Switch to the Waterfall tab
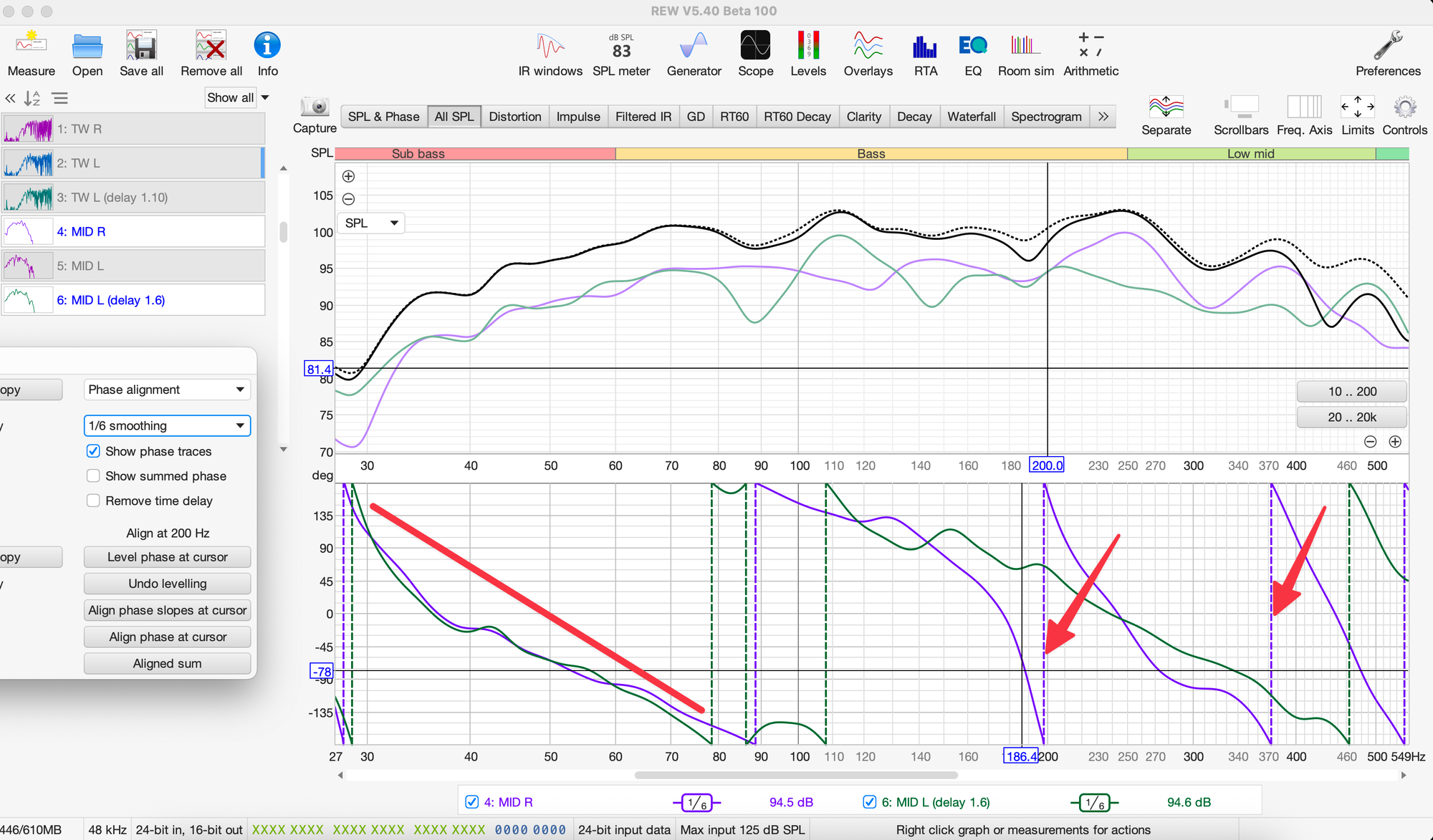 (x=971, y=117)
